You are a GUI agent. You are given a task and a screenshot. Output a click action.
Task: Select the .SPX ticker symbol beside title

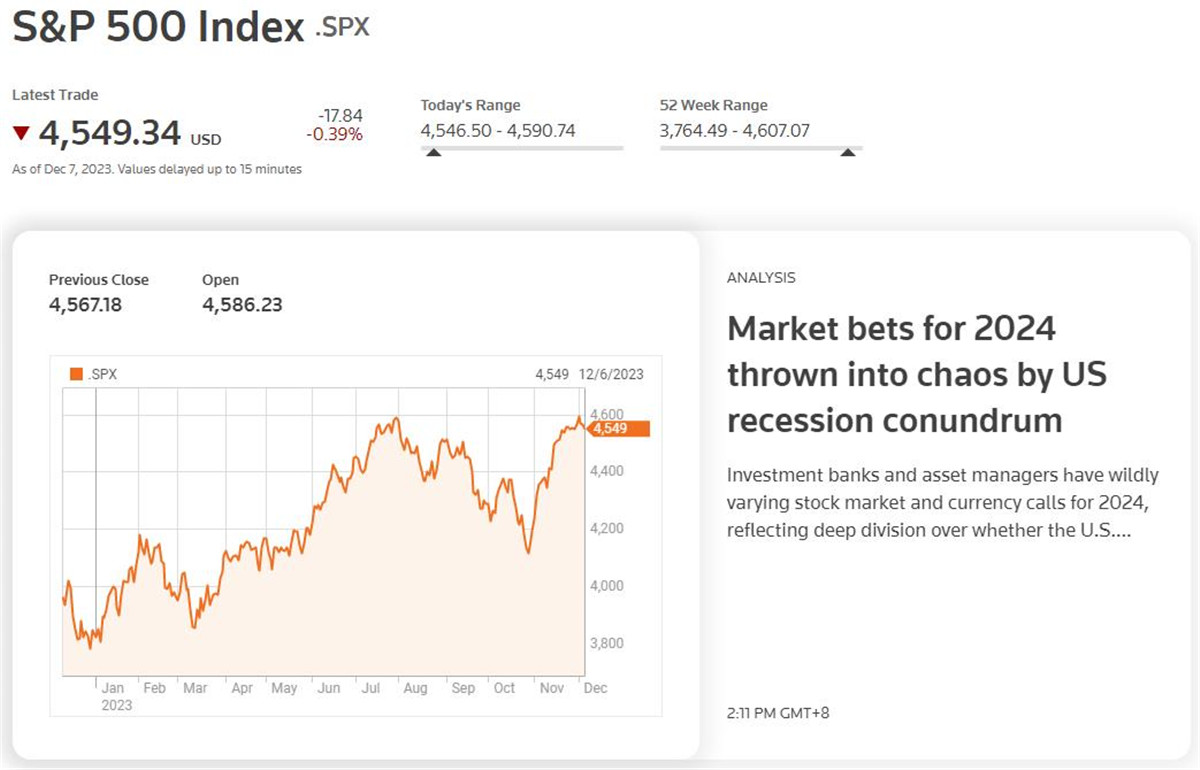[x=342, y=28]
